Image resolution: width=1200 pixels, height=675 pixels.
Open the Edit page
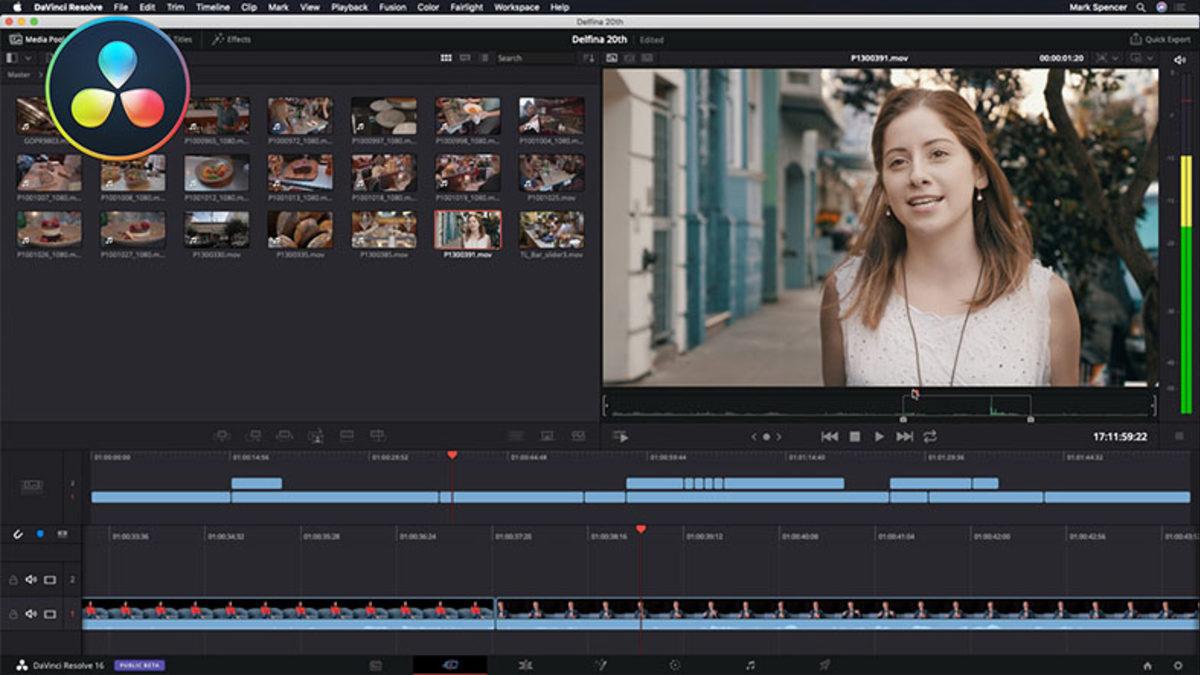pos(524,663)
